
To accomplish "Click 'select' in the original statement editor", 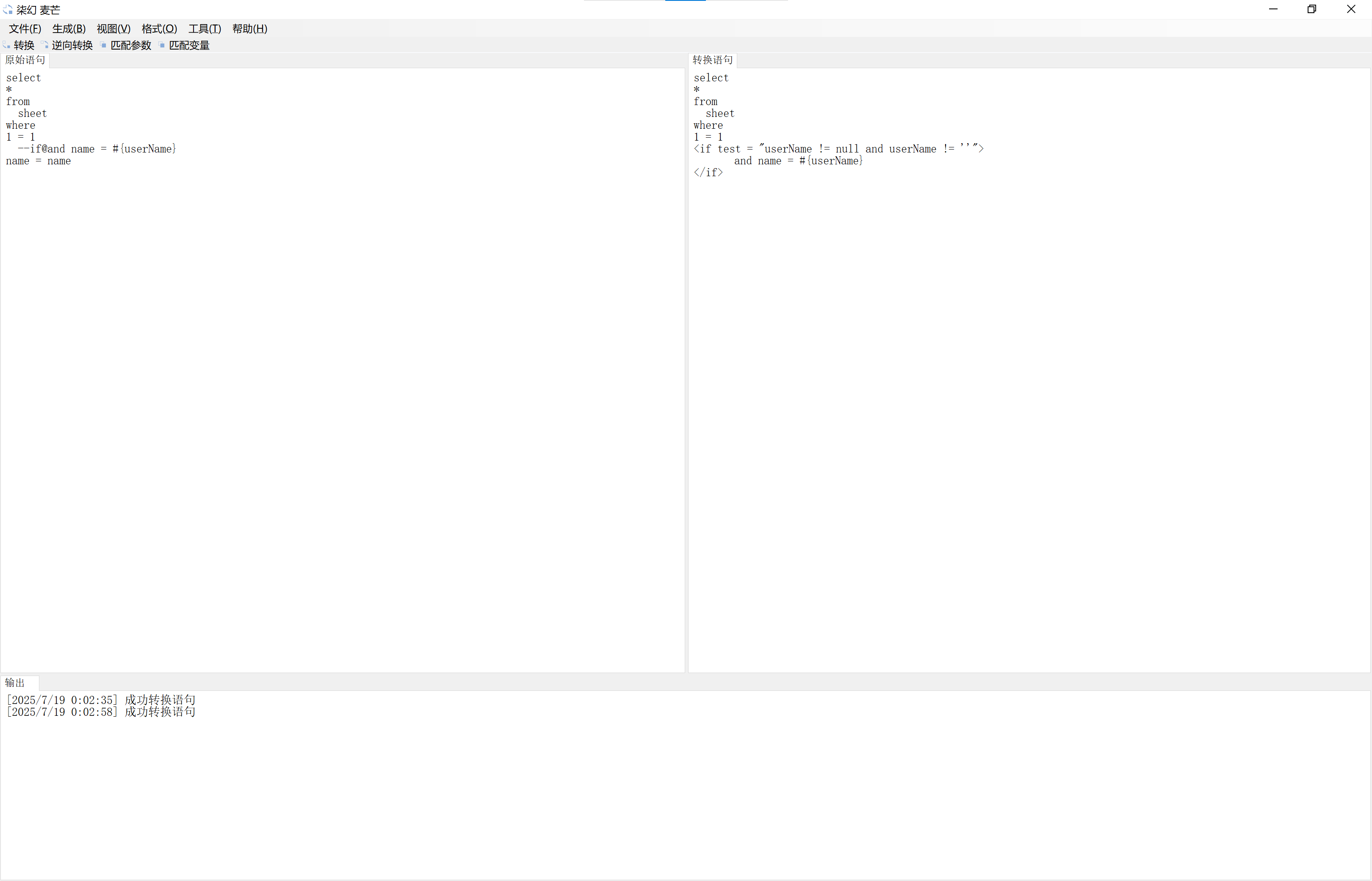I will (x=23, y=78).
